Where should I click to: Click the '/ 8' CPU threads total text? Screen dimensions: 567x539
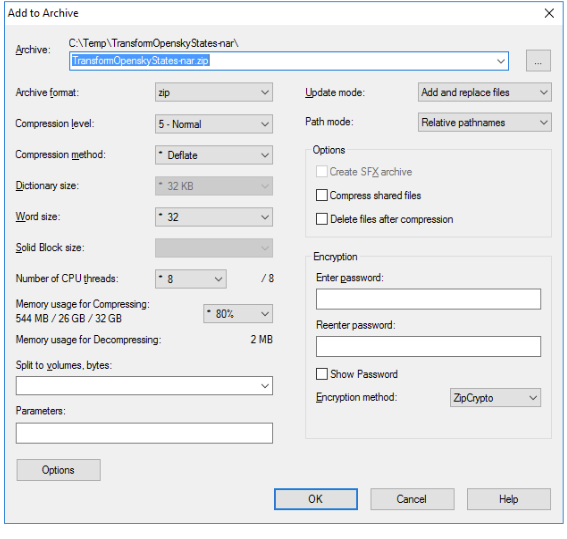point(268,278)
